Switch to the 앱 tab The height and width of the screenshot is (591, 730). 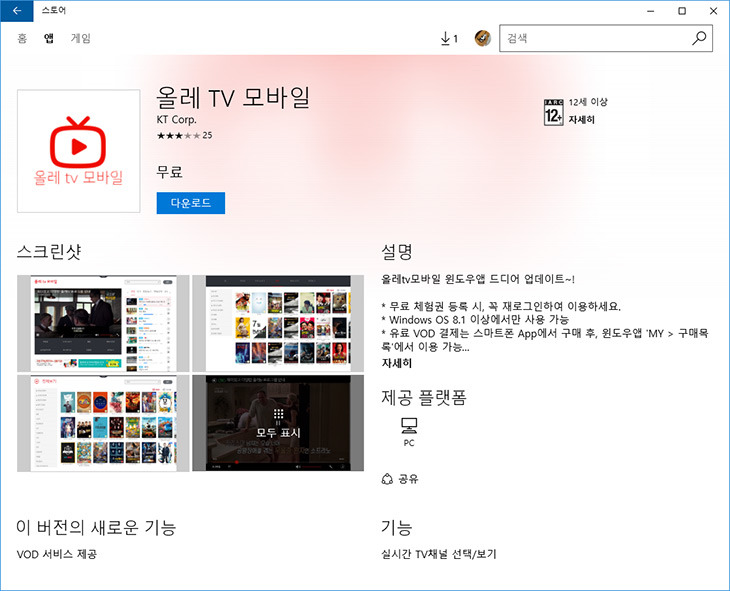pos(49,38)
